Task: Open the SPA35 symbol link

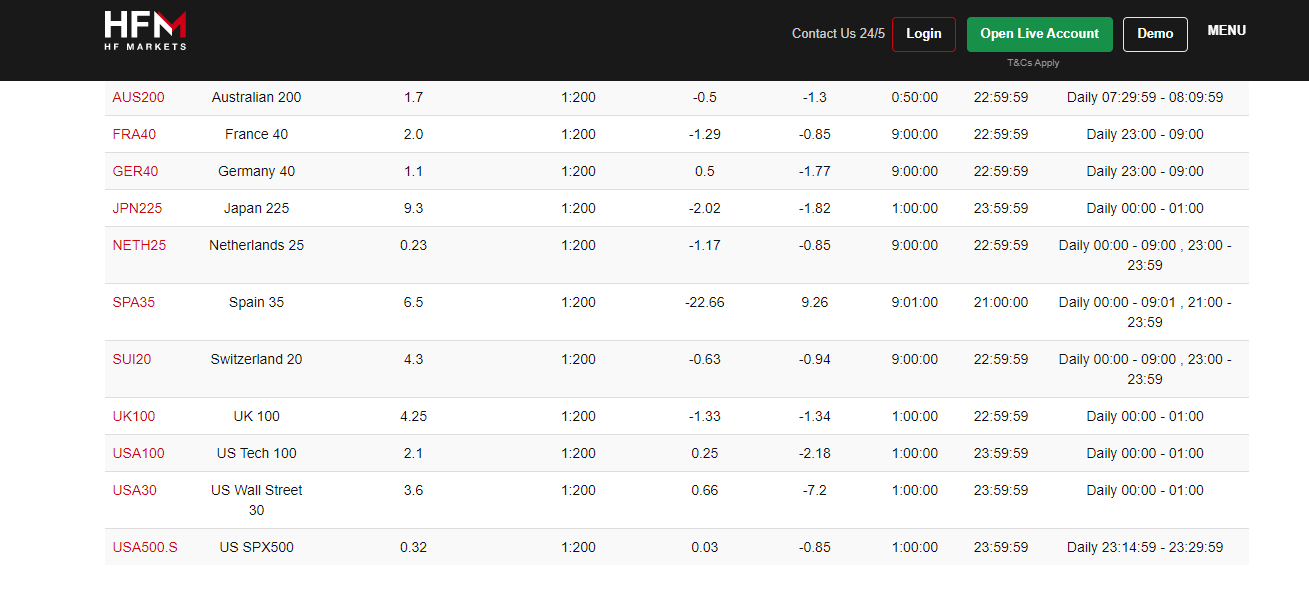Action: [x=134, y=302]
